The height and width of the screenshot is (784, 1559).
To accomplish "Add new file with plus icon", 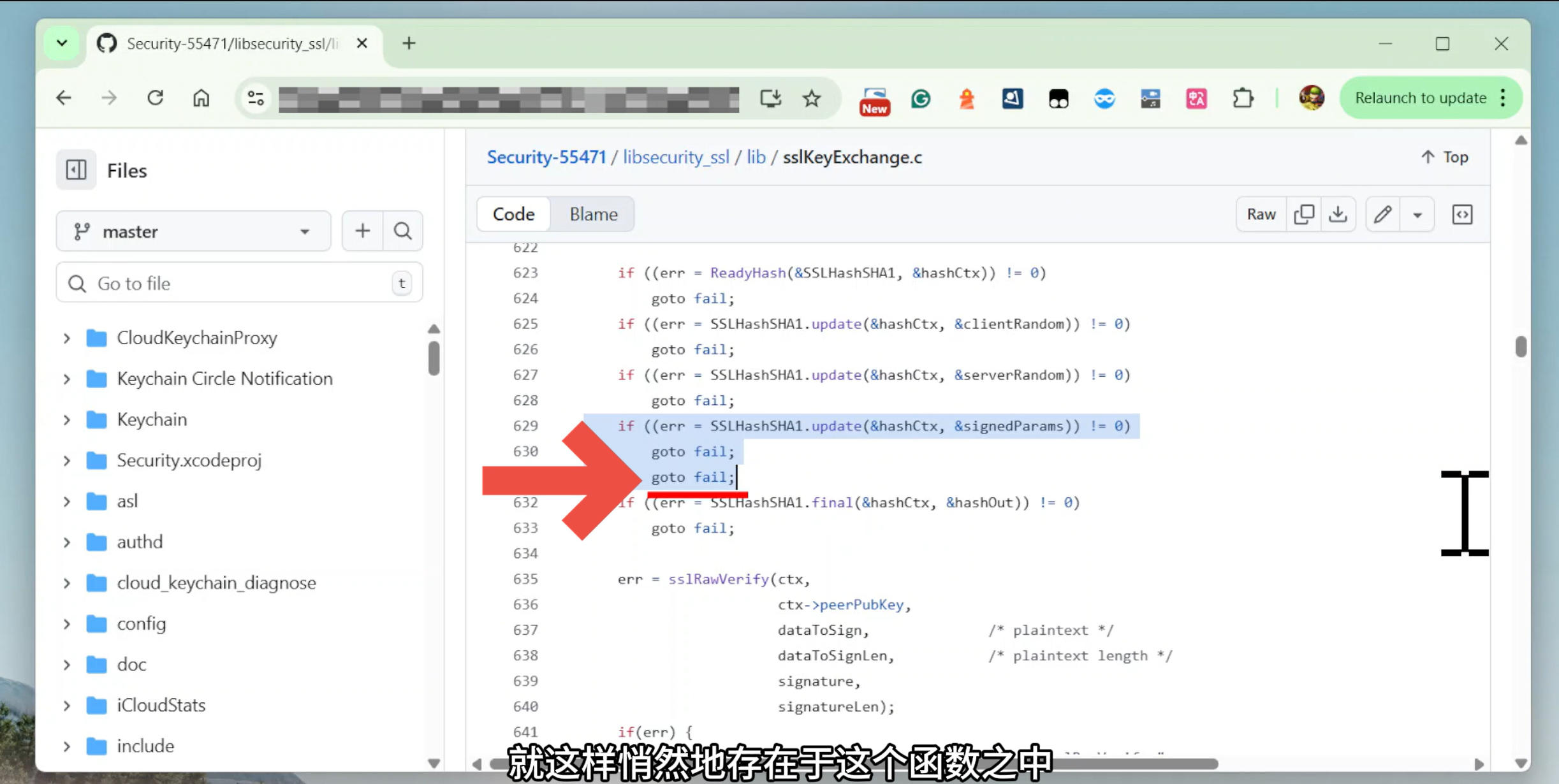I will click(x=362, y=231).
